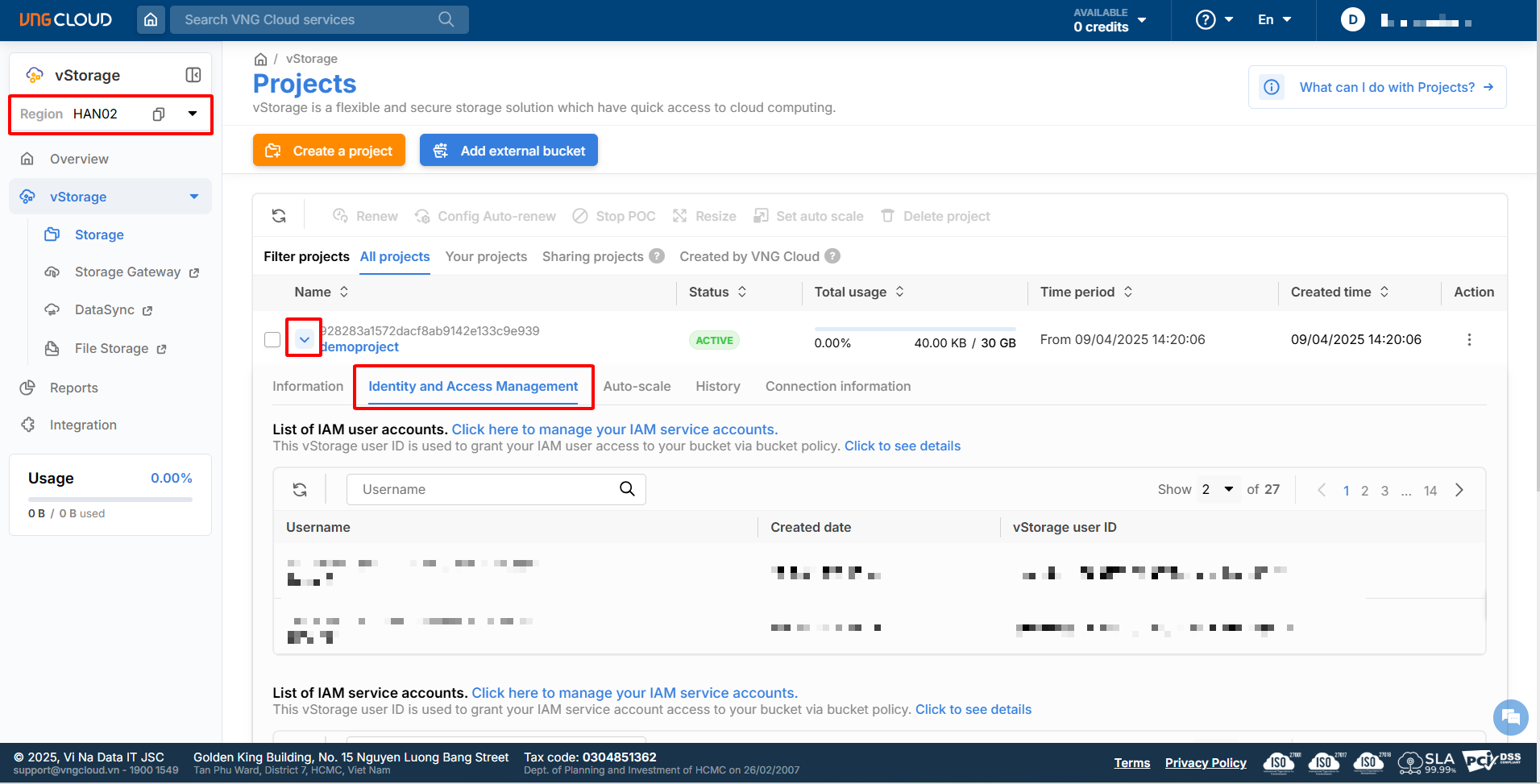Click the Create a project button
Screen dimensions: 1540x784
click(329, 151)
